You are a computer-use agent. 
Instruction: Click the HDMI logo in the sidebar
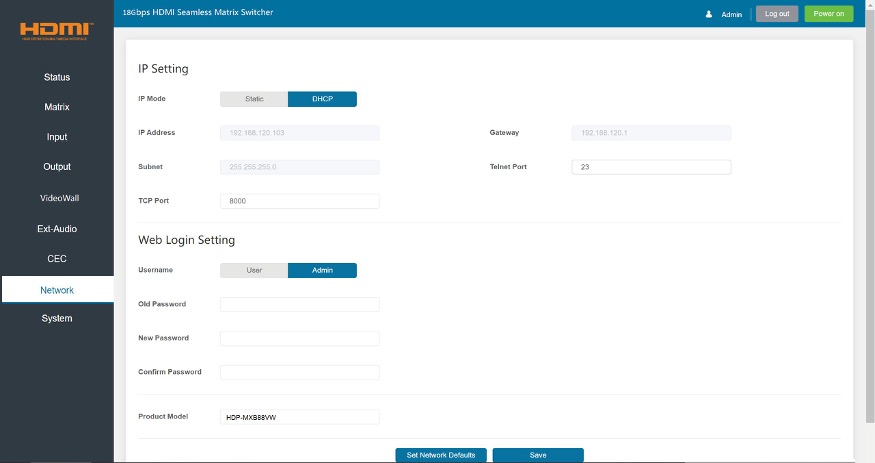pyautogui.click(x=56, y=31)
